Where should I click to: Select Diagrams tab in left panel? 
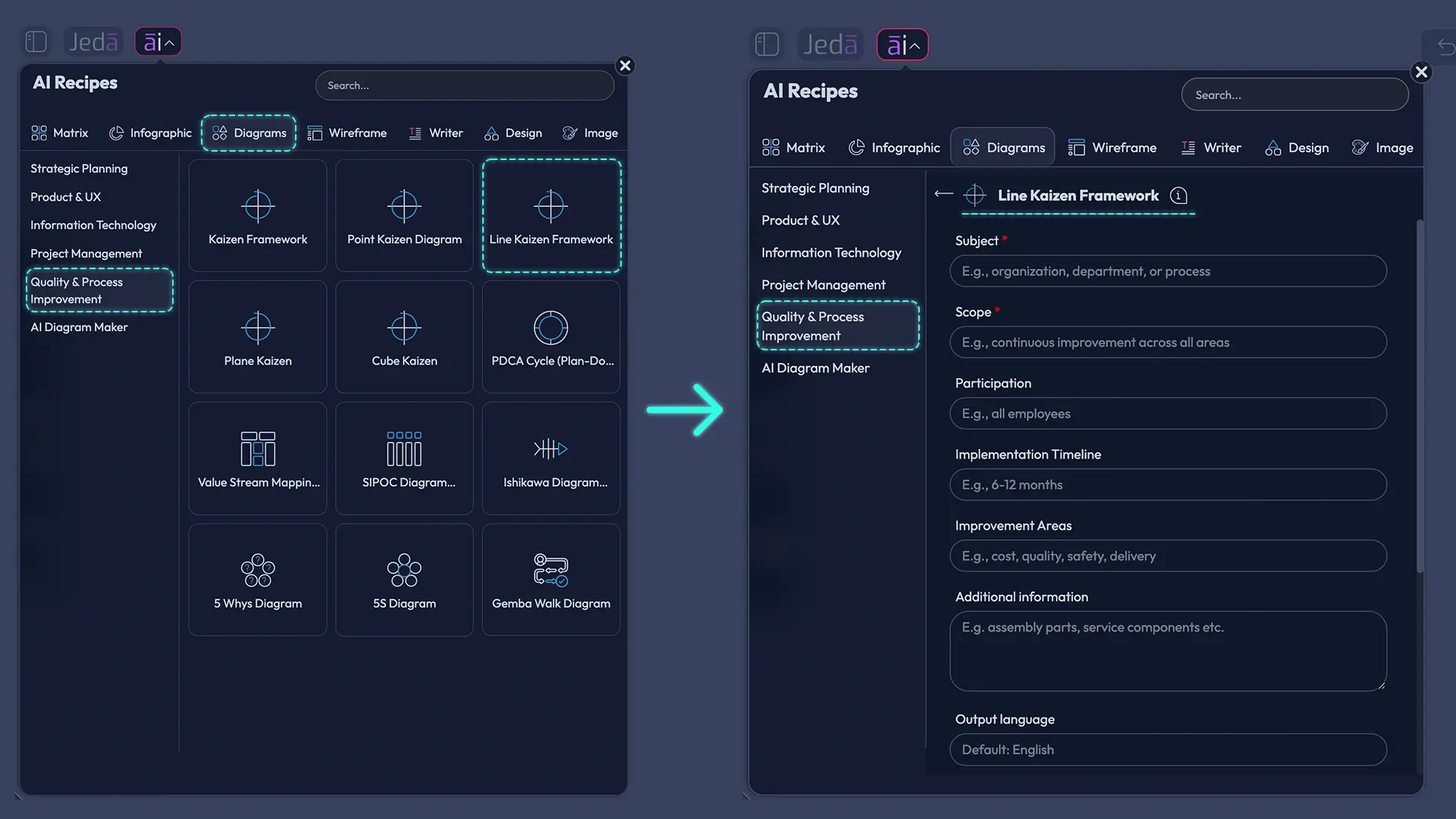pos(249,133)
